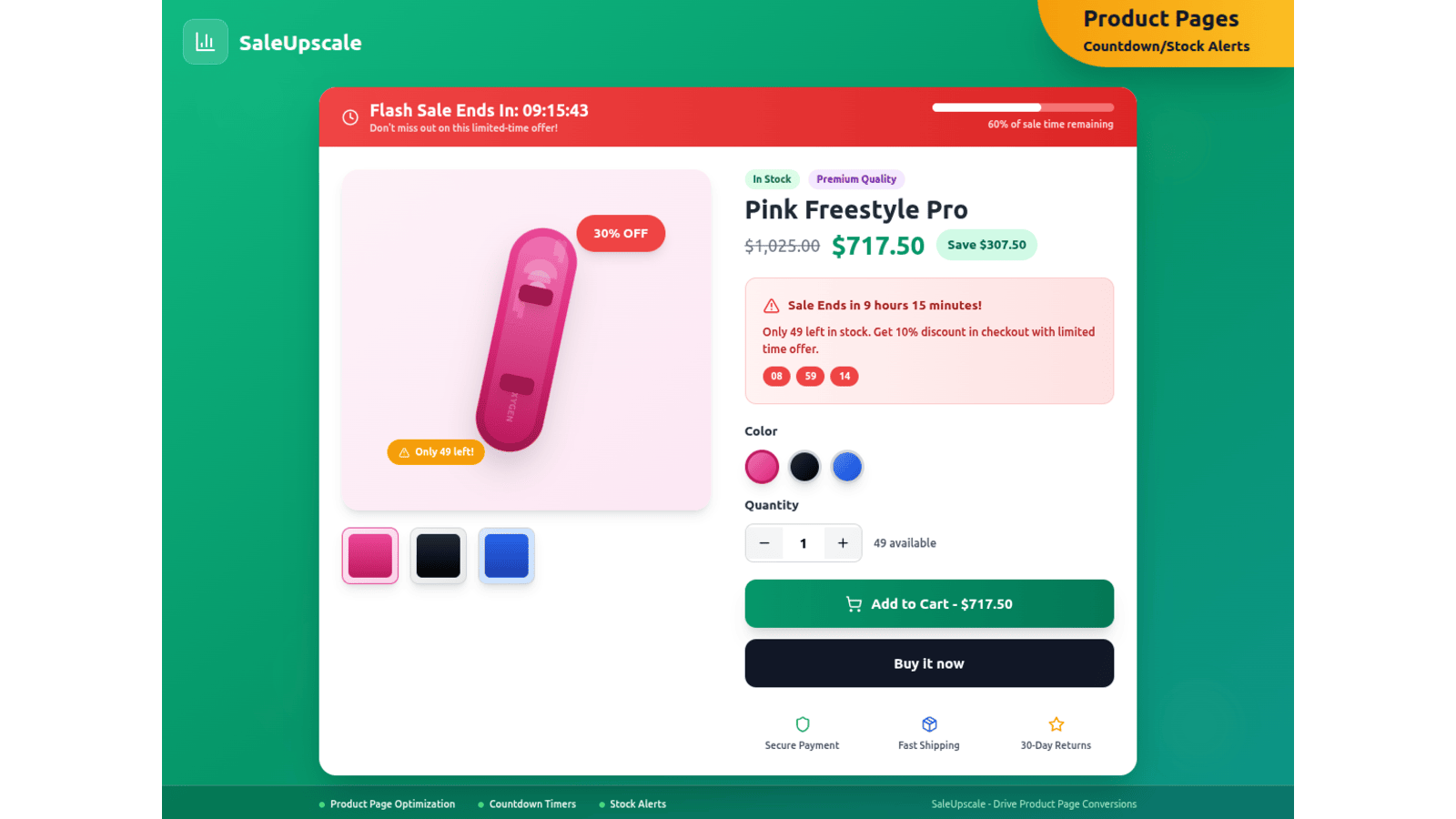Click the quantity number field

pos(804,543)
